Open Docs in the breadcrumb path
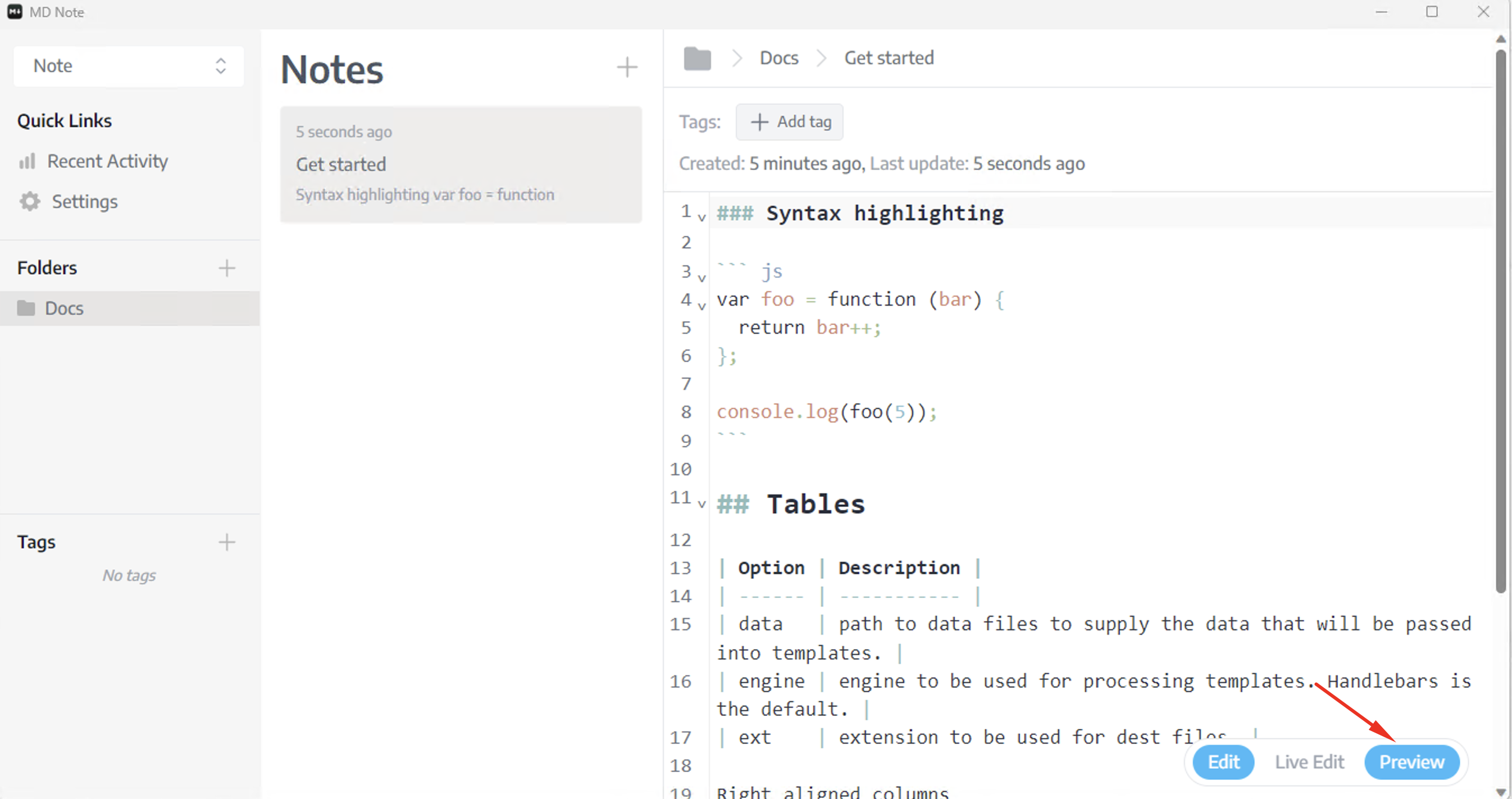Viewport: 1512px width, 799px height. [x=779, y=58]
